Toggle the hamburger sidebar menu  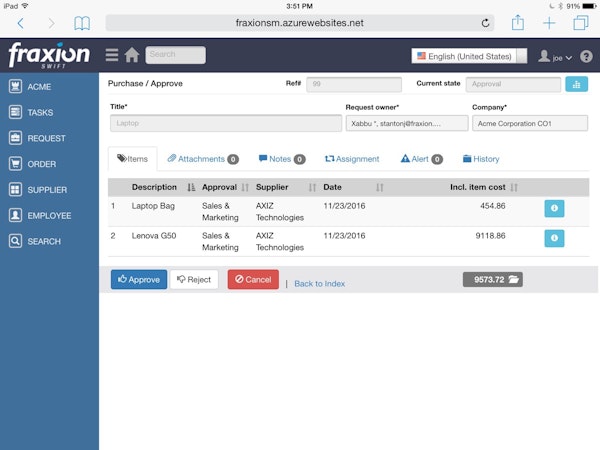[112, 55]
